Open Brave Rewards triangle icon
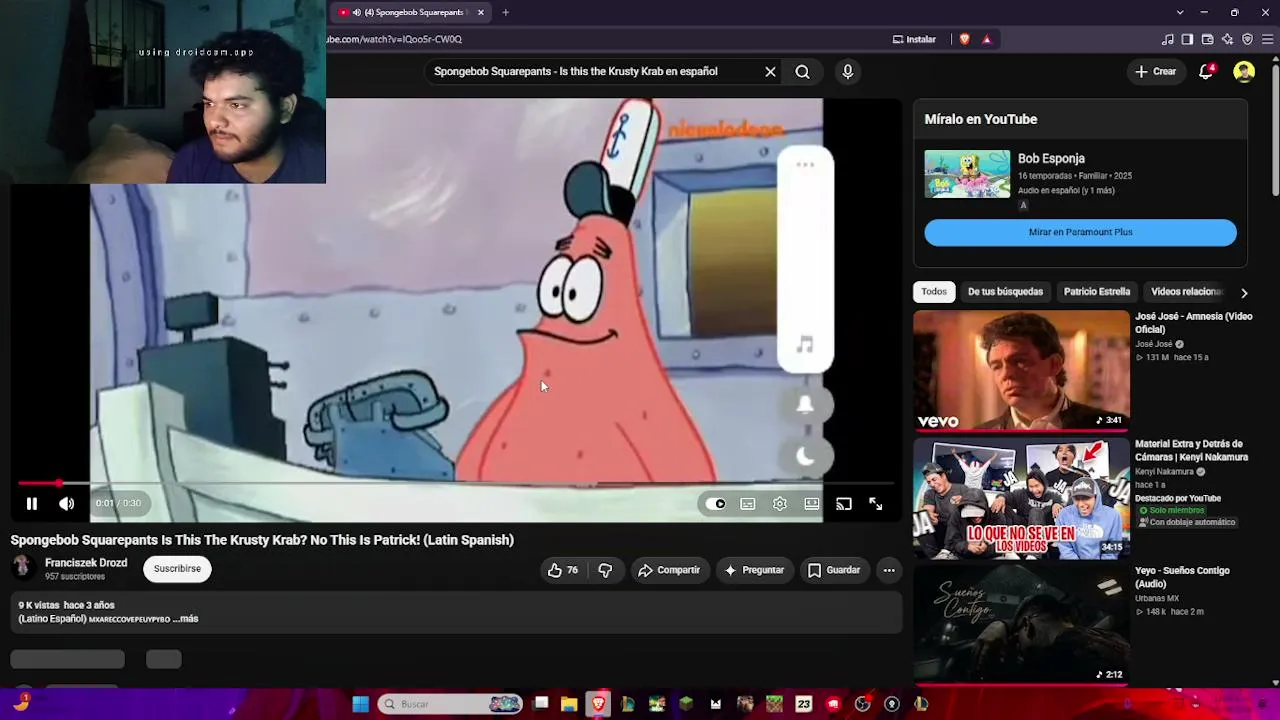Viewport: 1280px width, 720px height. (x=986, y=40)
